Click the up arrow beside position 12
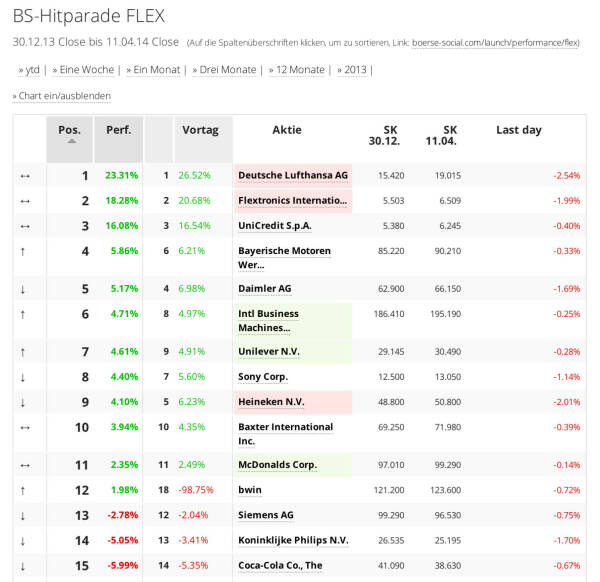Screen dimensions: 600x582 (x=23, y=490)
